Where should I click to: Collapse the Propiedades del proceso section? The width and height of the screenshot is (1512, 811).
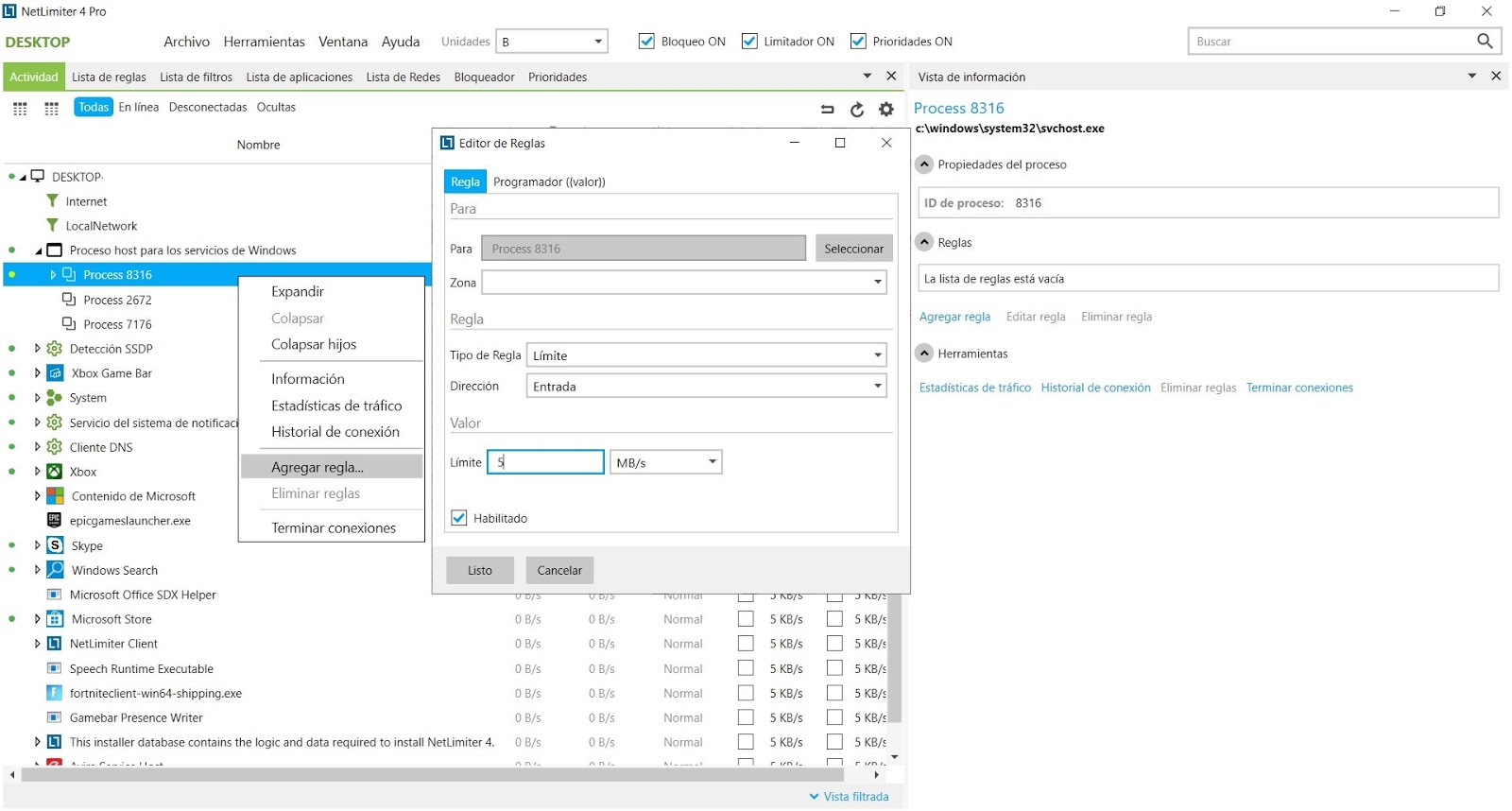(x=925, y=164)
